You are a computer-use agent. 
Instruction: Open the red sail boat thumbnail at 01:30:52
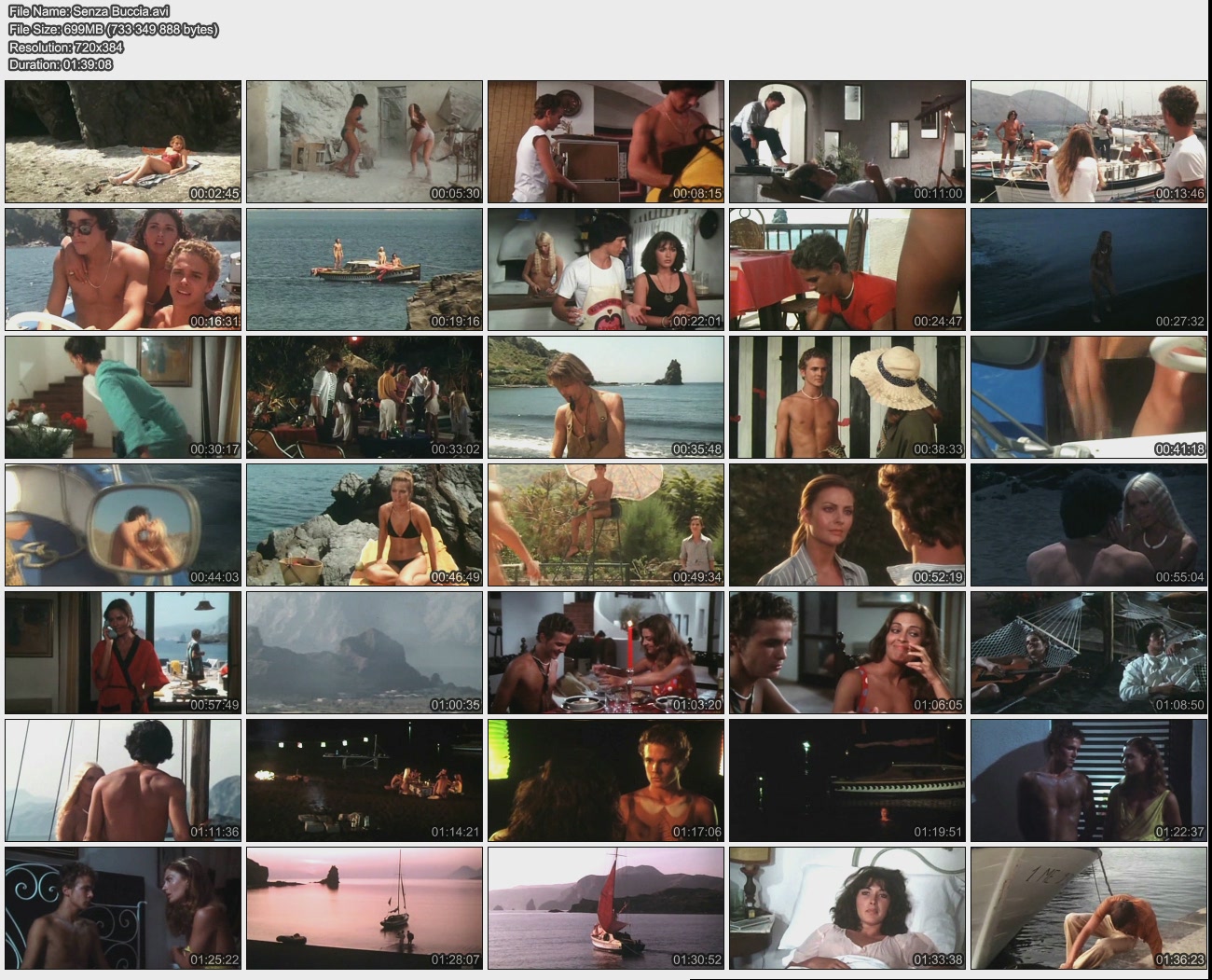coord(605,908)
